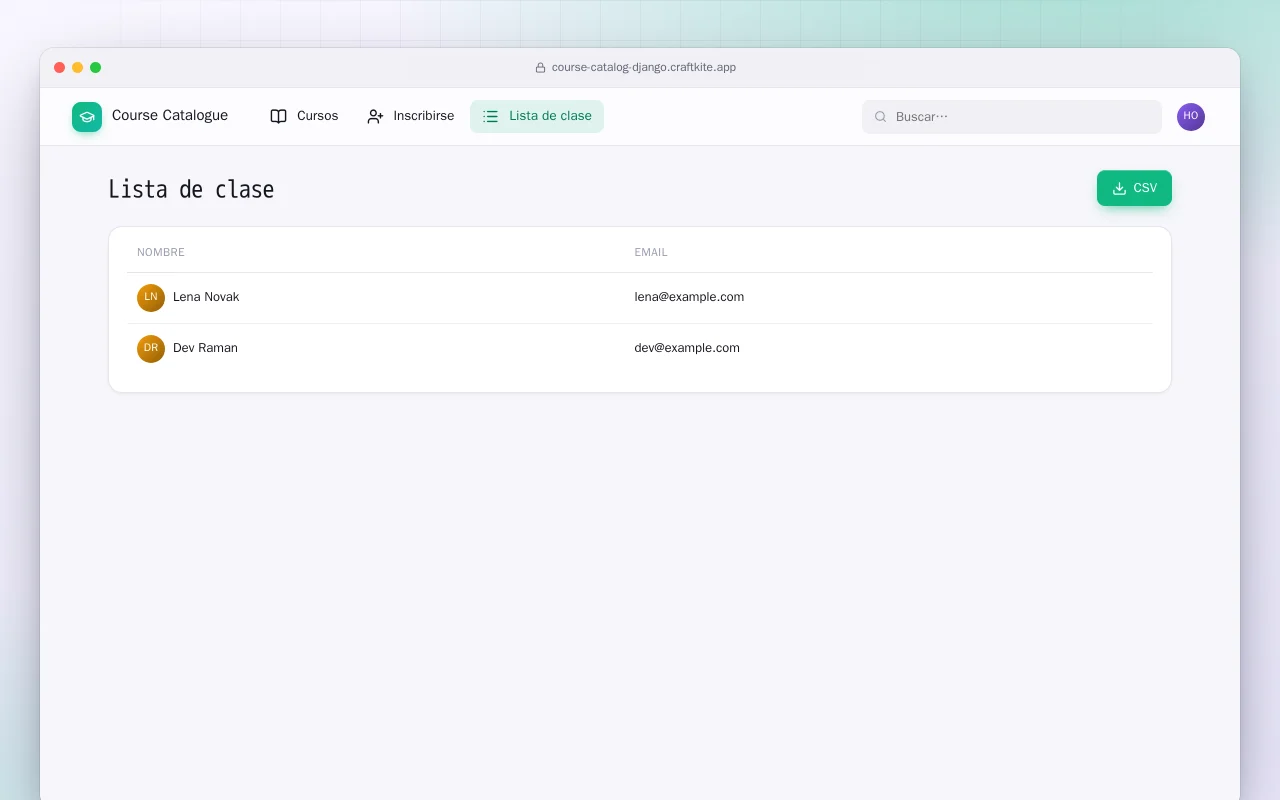Focus the Buscar search field
The width and height of the screenshot is (1280, 800).
click(1012, 117)
